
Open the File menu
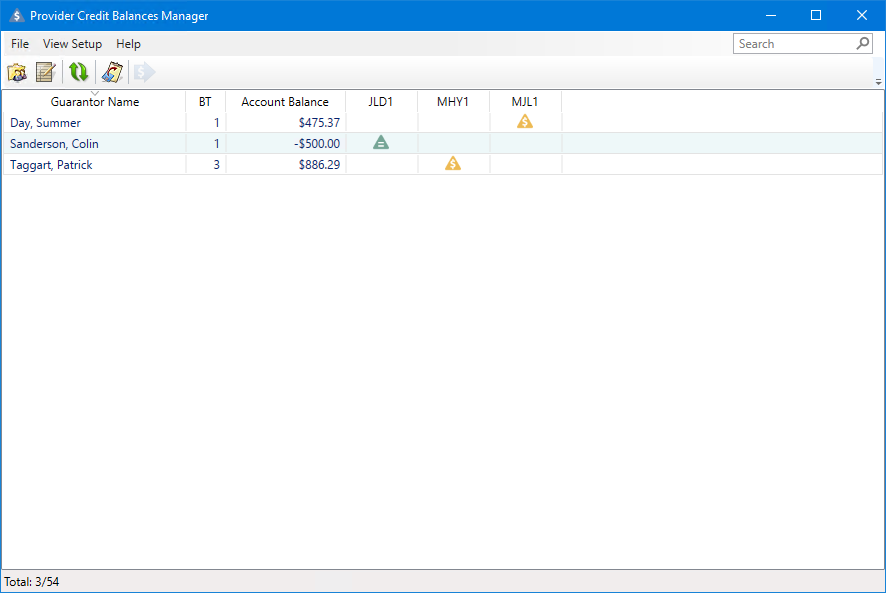click(x=20, y=44)
